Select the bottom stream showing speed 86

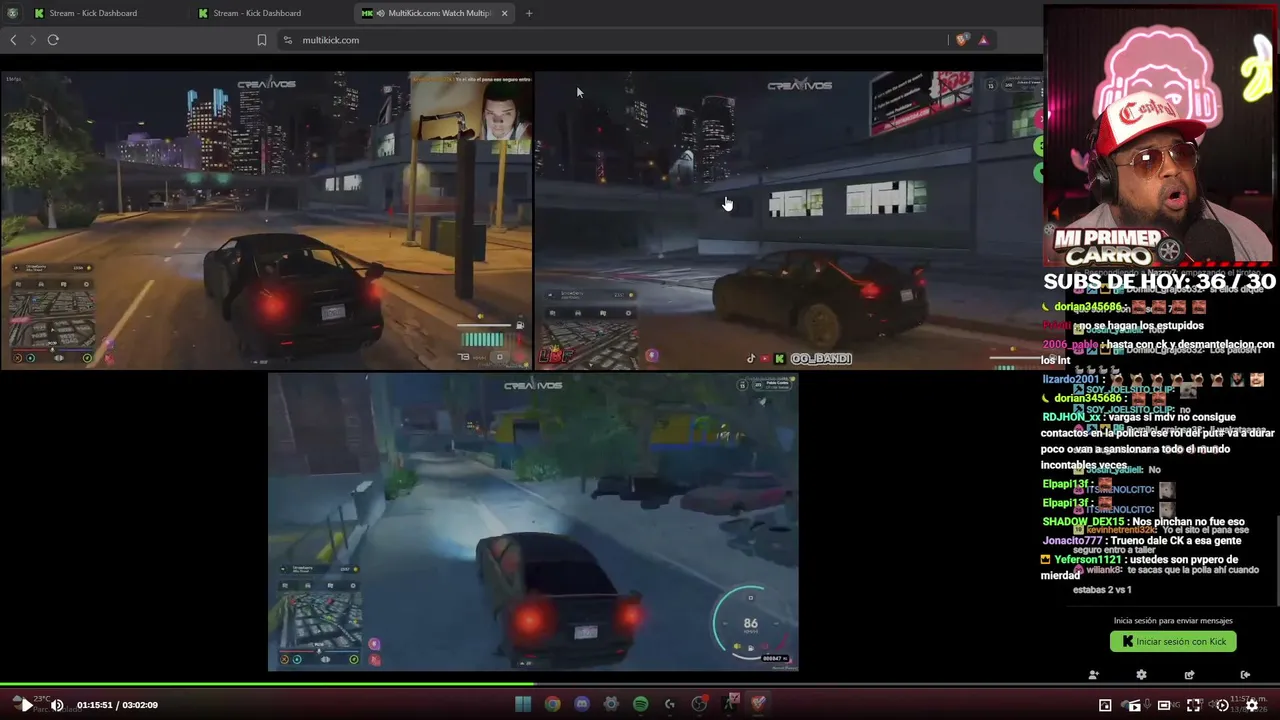click(533, 521)
